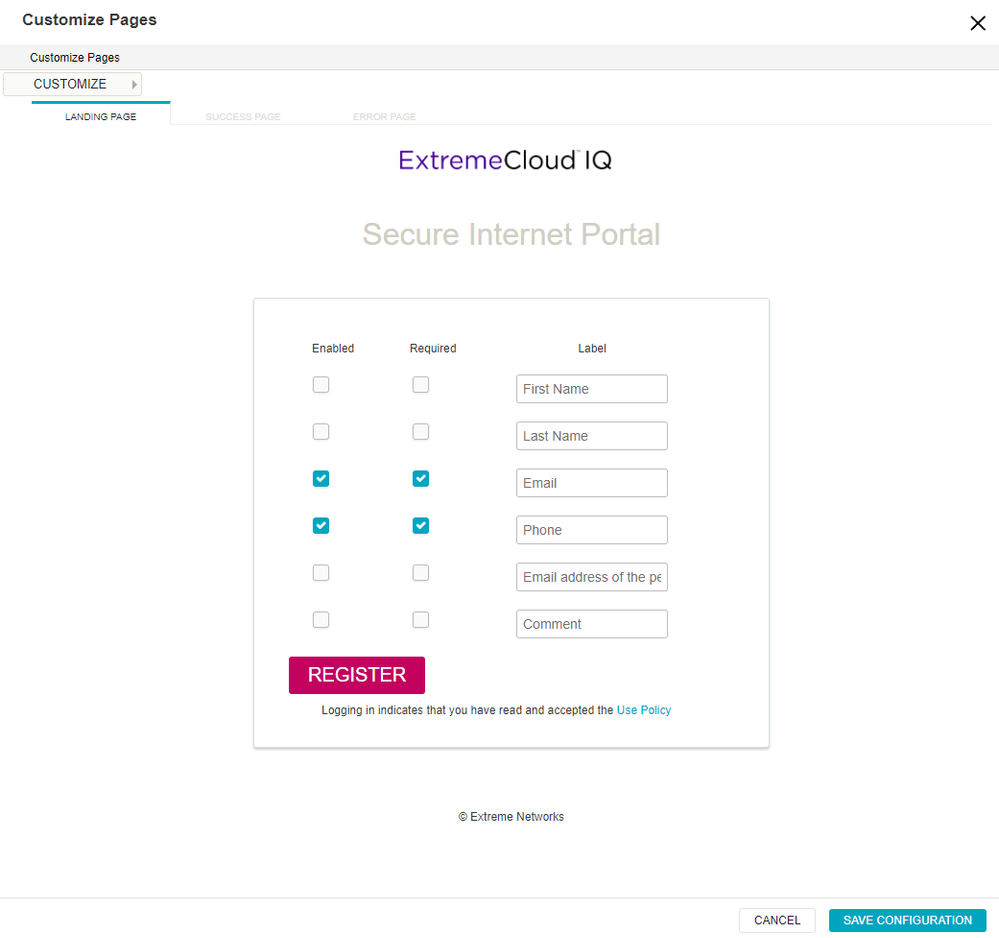999x938 pixels.
Task: Mark Comment as required
Action: [420, 620]
